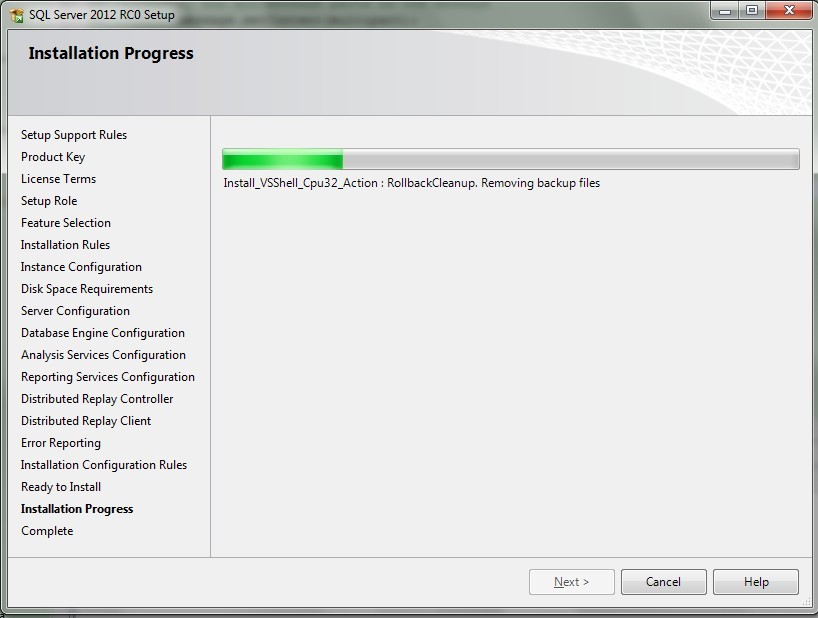
Task: Select the Product Key step
Action: pyautogui.click(x=53, y=157)
